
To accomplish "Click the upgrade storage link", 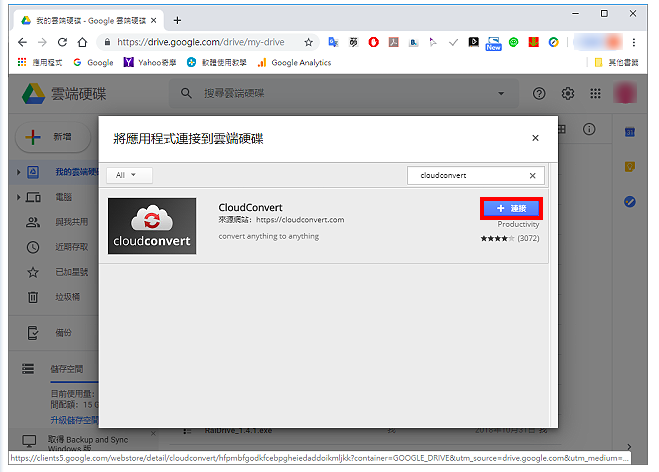I will (x=74, y=419).
